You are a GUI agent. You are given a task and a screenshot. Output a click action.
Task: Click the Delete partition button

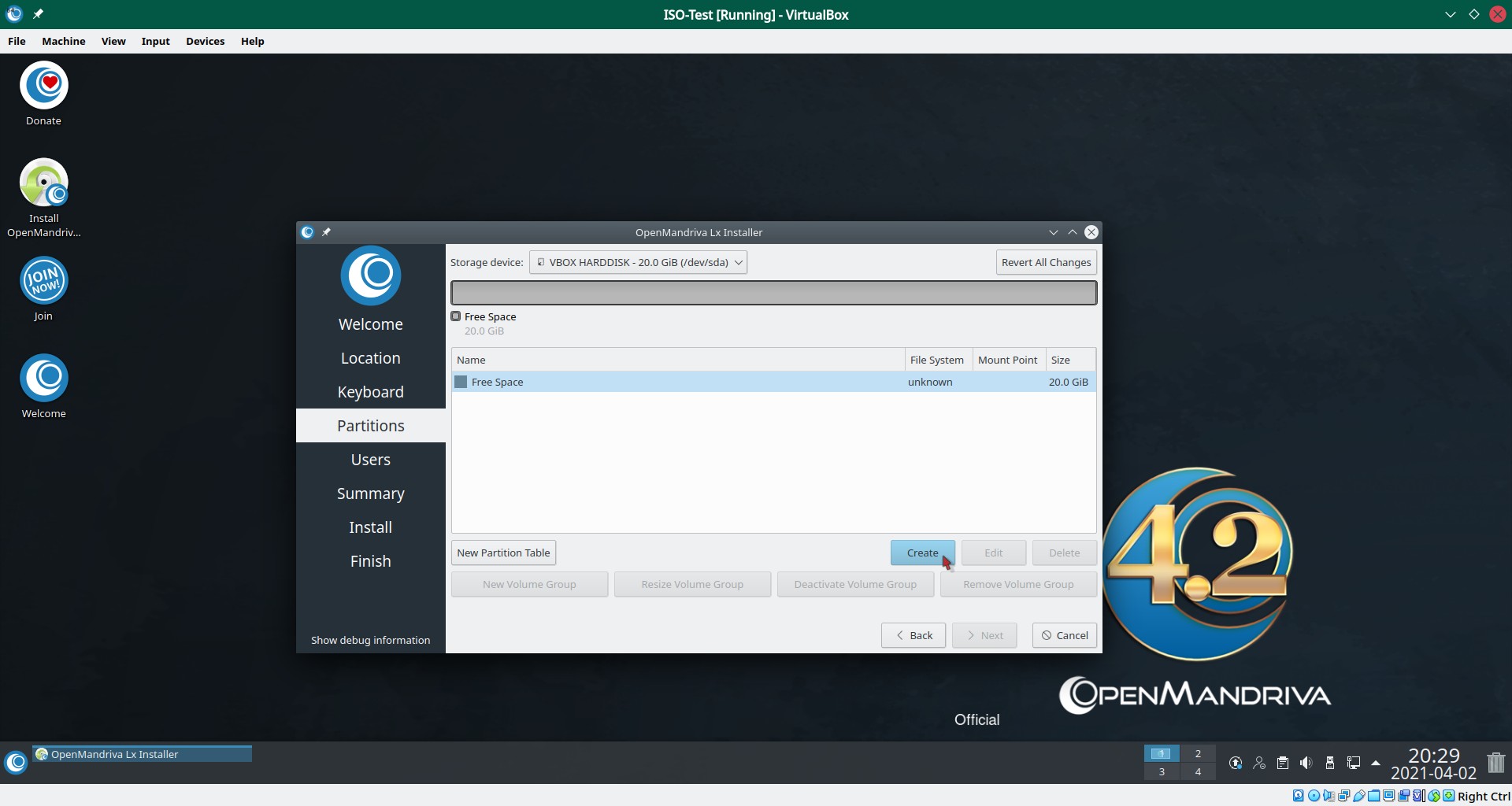[1065, 553]
